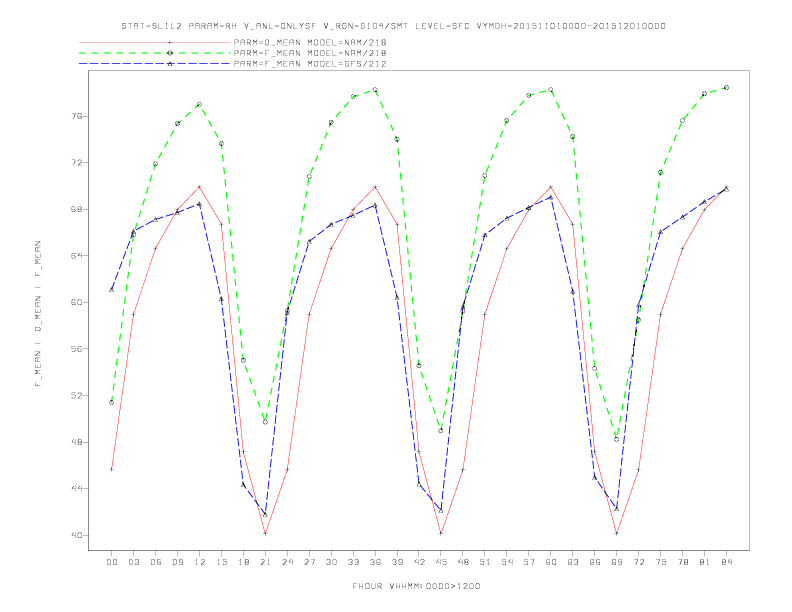Image resolution: width=792 pixels, height=612 pixels.
Task: Click x-axis forecast hour 36
Action: pos(375,562)
